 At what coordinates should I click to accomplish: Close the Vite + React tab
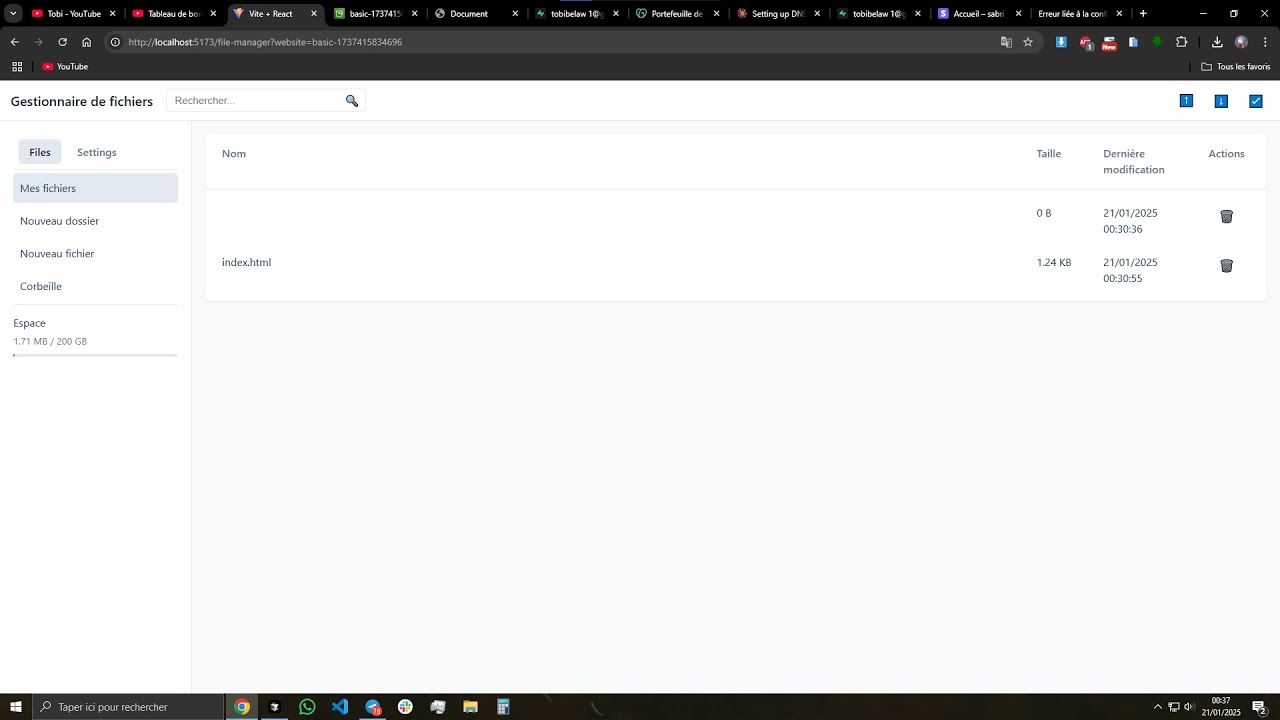pyautogui.click(x=314, y=14)
